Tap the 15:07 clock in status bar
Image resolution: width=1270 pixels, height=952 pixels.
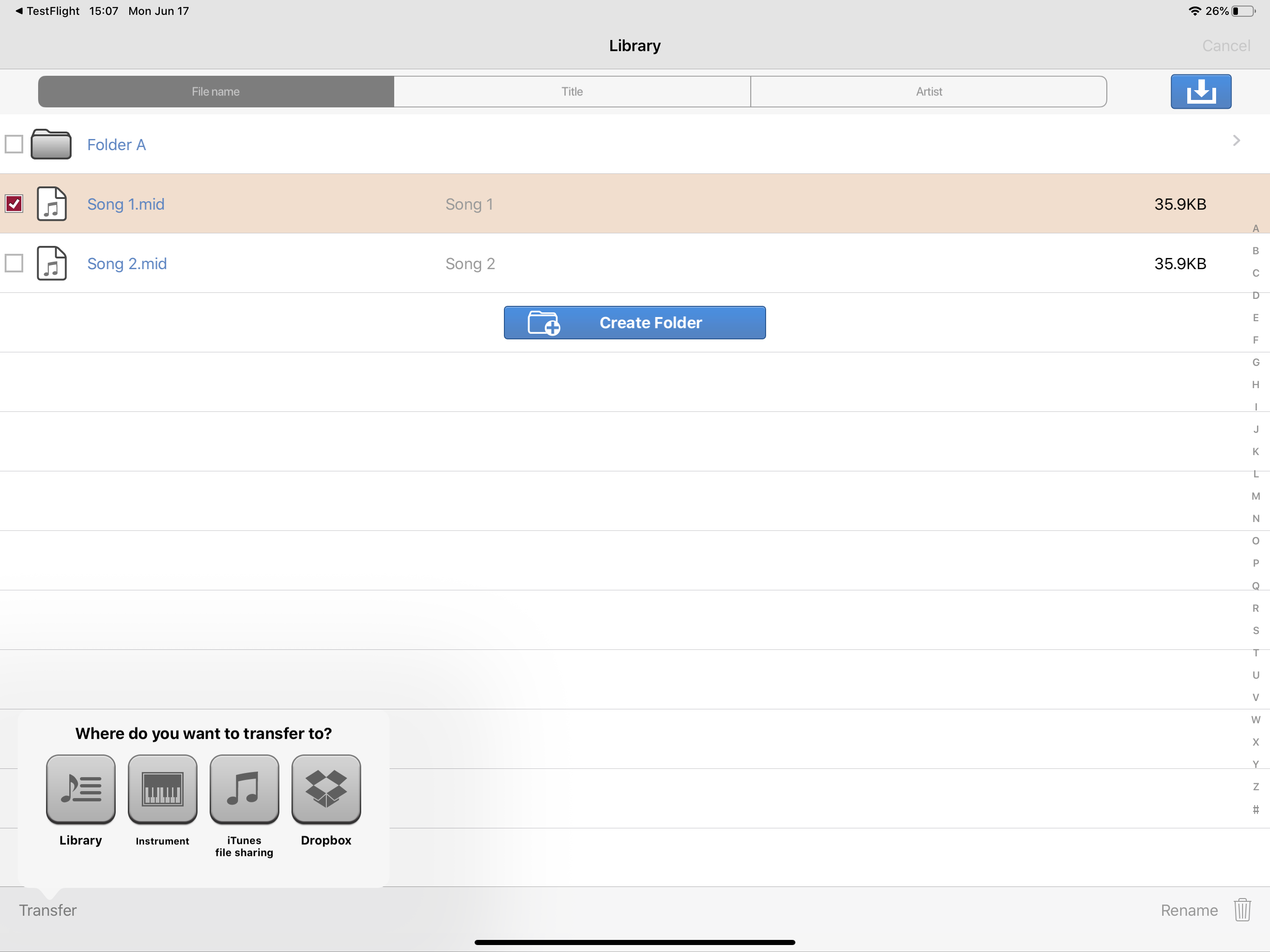(103, 11)
